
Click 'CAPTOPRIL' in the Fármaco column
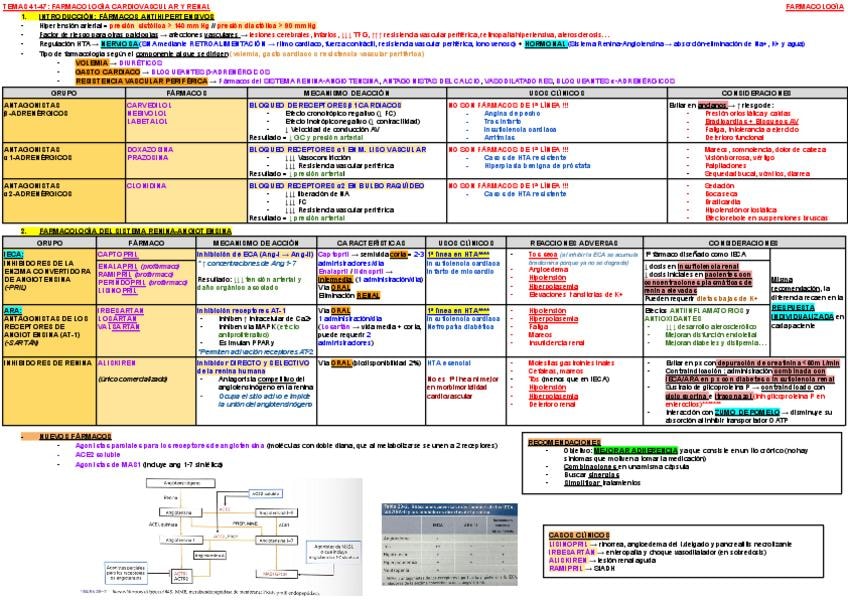[118, 254]
